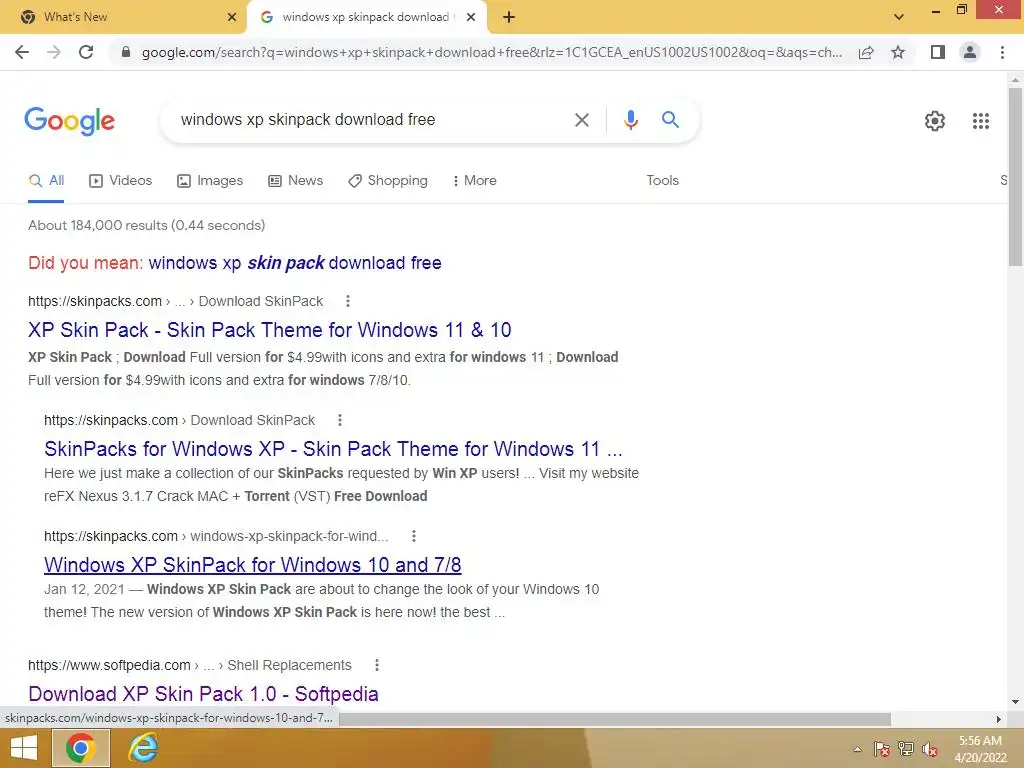Click the horizontal scrollbar thumb
The image size is (1024, 768).
[615, 718]
